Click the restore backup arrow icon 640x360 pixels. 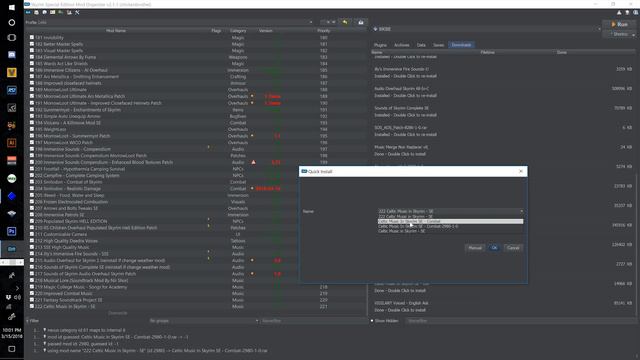coord(345,22)
